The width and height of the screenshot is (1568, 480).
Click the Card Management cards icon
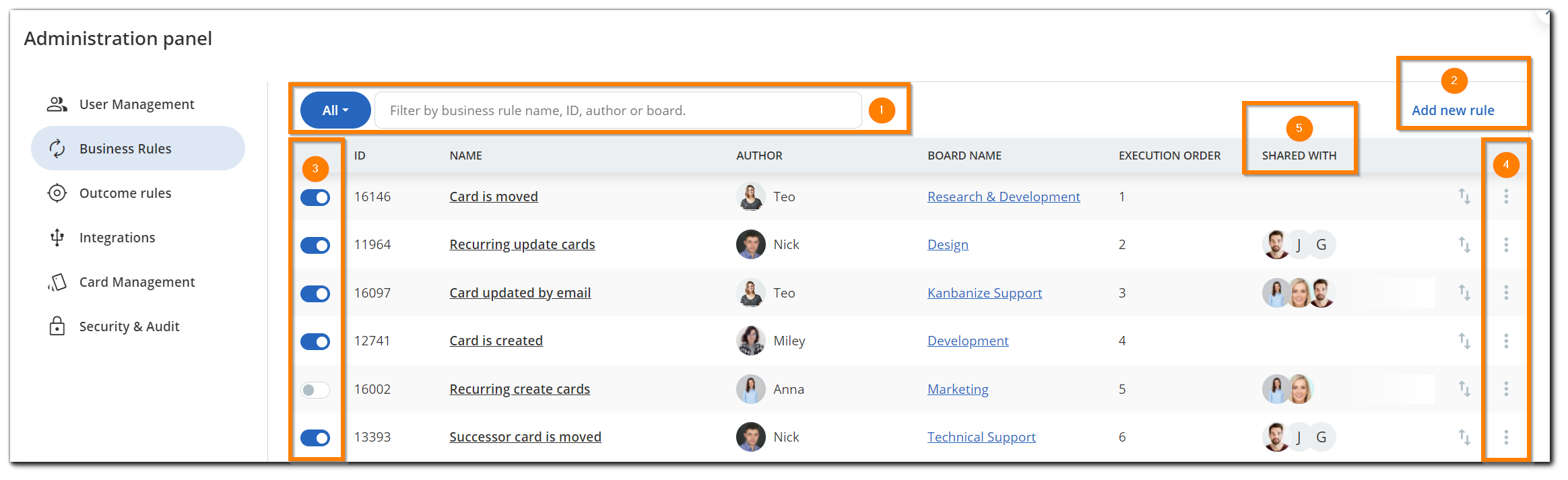click(57, 282)
